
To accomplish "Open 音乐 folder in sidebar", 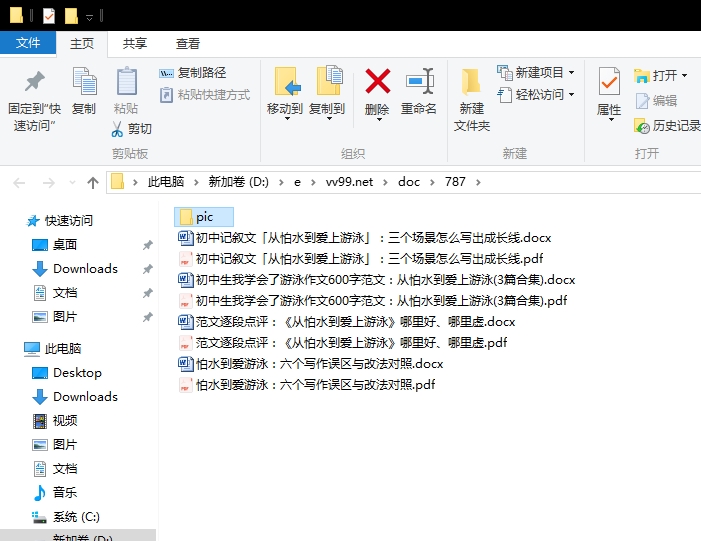I will [x=55, y=493].
